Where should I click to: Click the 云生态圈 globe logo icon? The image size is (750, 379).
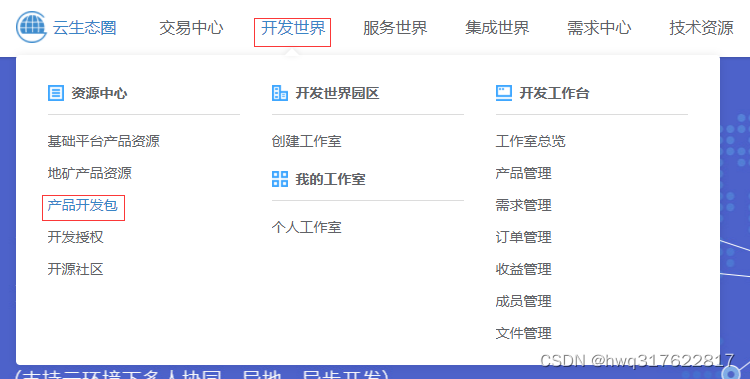32,27
